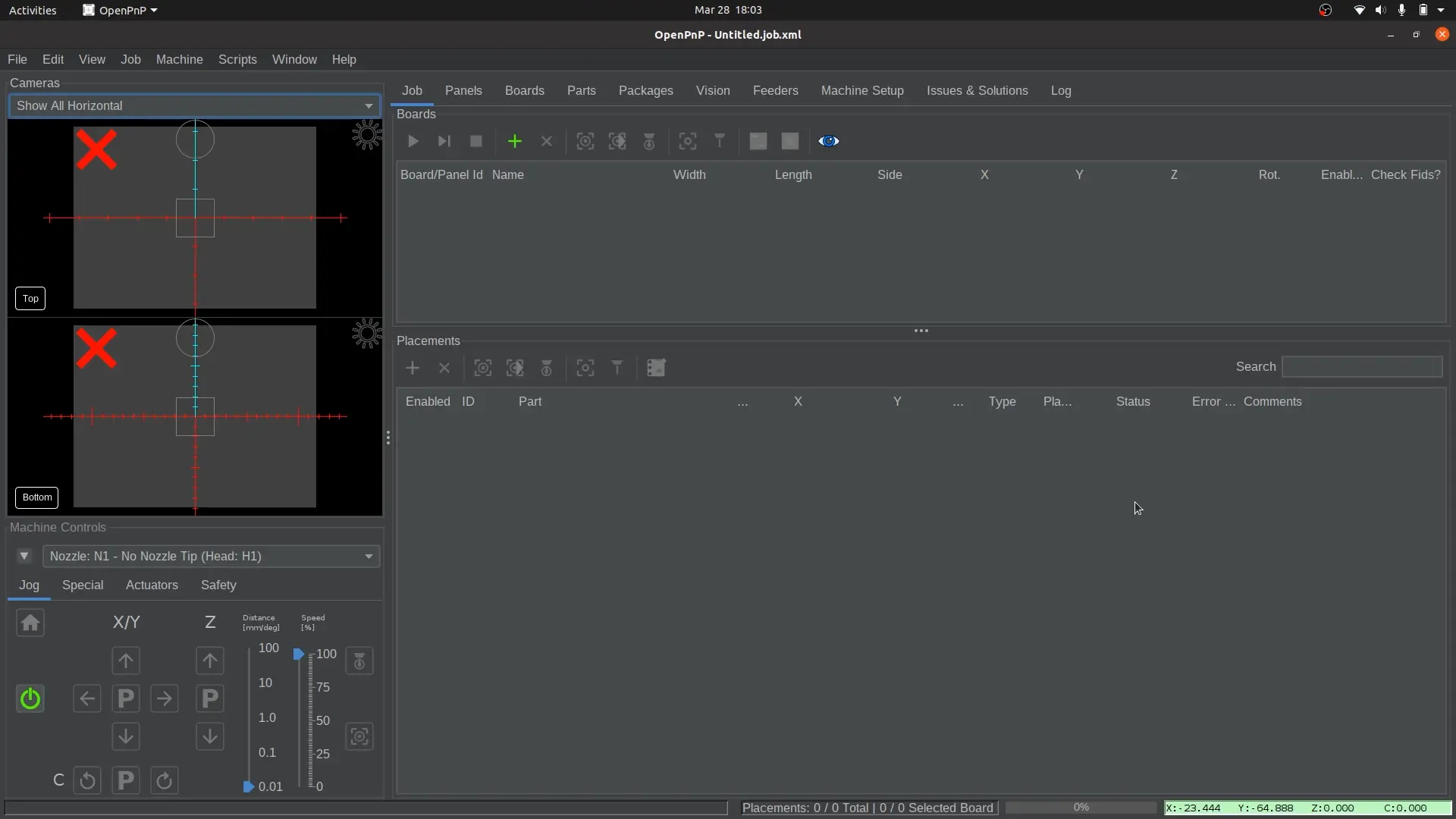Screen dimensions: 1456x819
Task: Click the Z axis down arrow
Action: pyautogui.click(x=210, y=736)
